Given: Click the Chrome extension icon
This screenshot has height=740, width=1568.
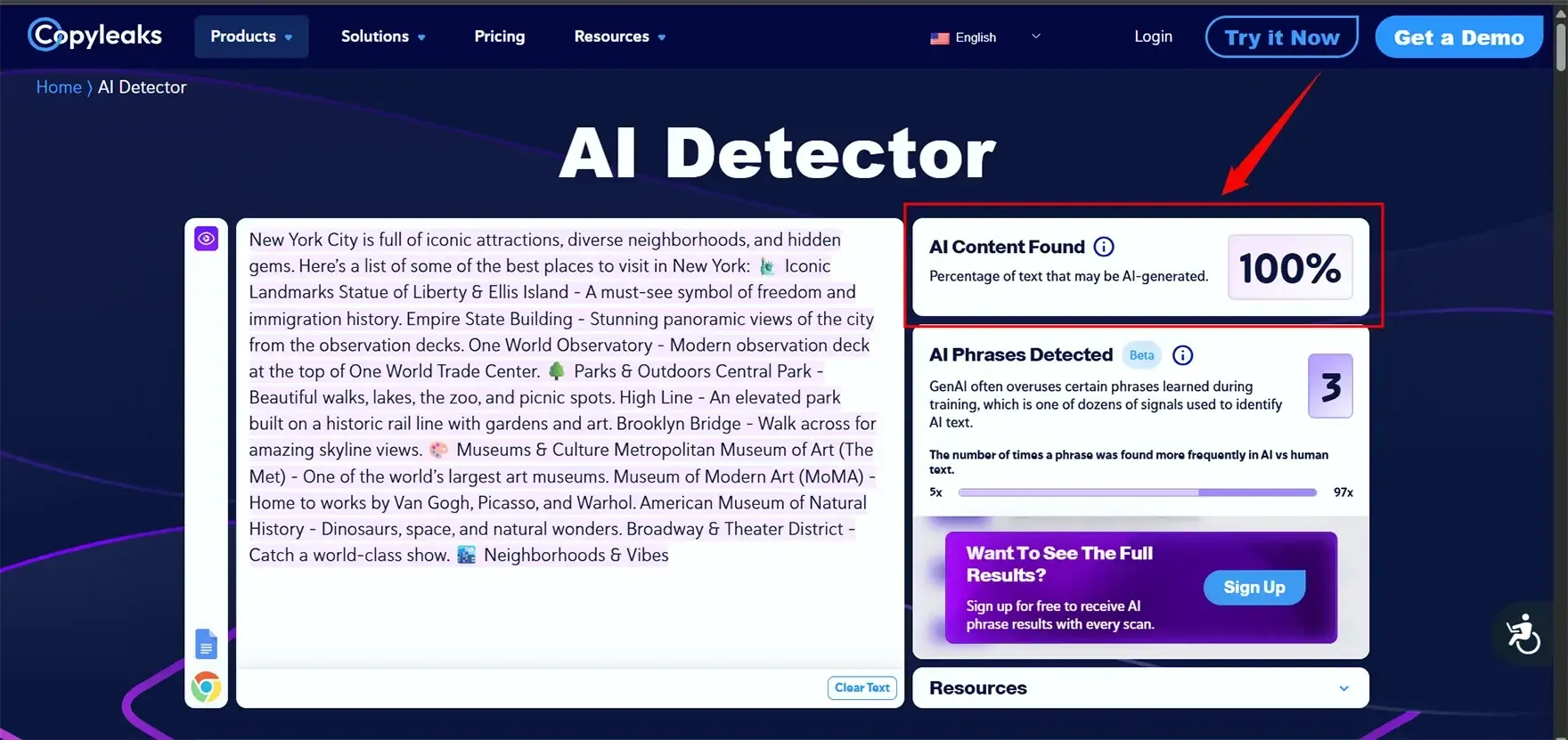Looking at the screenshot, I should point(206,687).
